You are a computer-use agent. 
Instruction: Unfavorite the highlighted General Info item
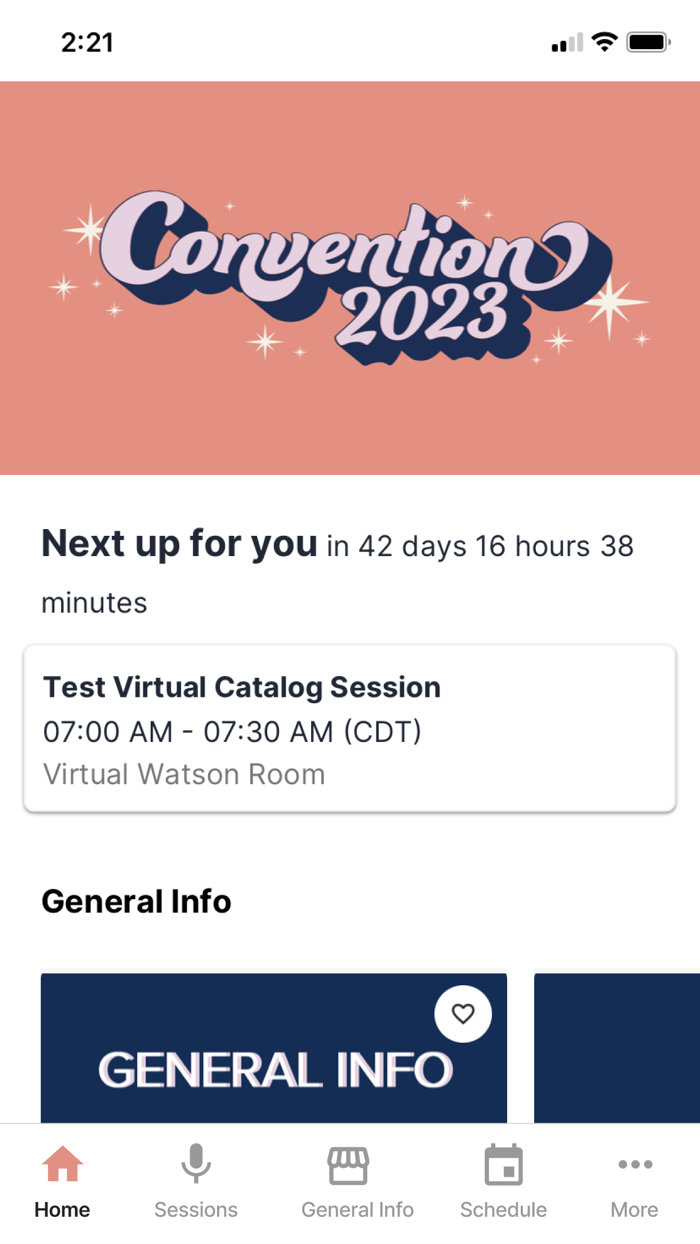[x=462, y=1013]
